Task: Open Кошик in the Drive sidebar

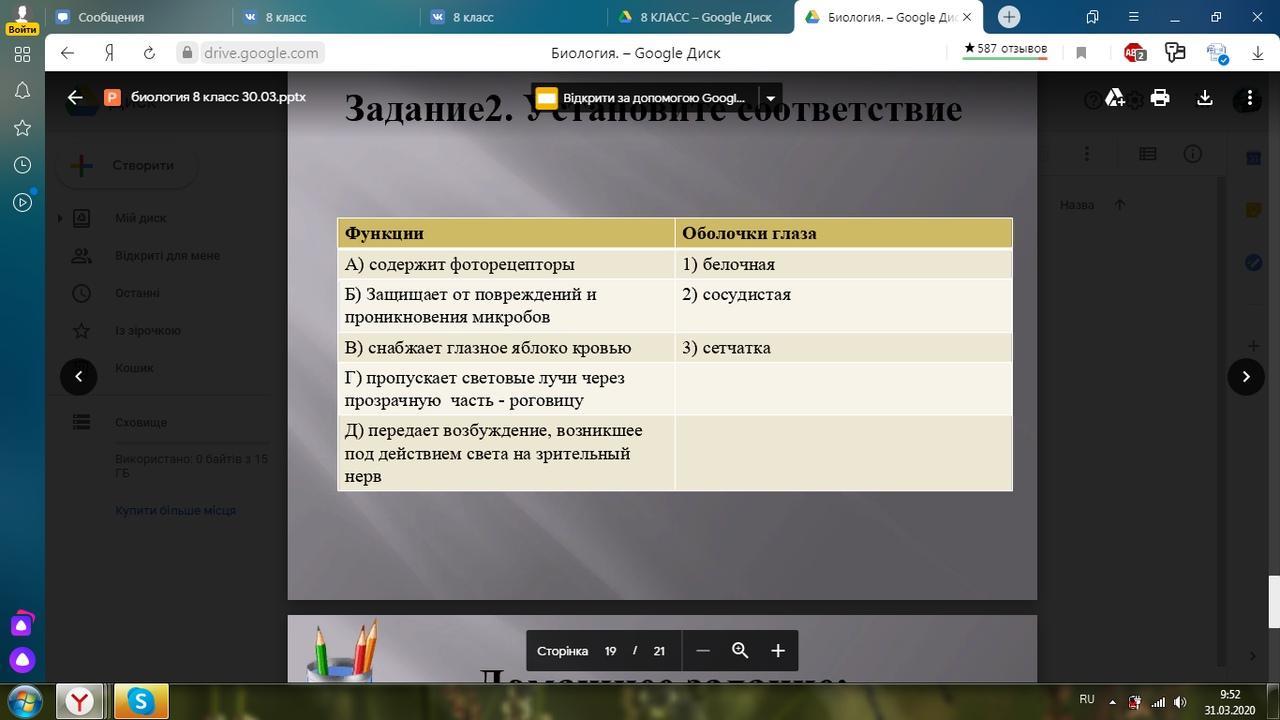Action: [134, 368]
